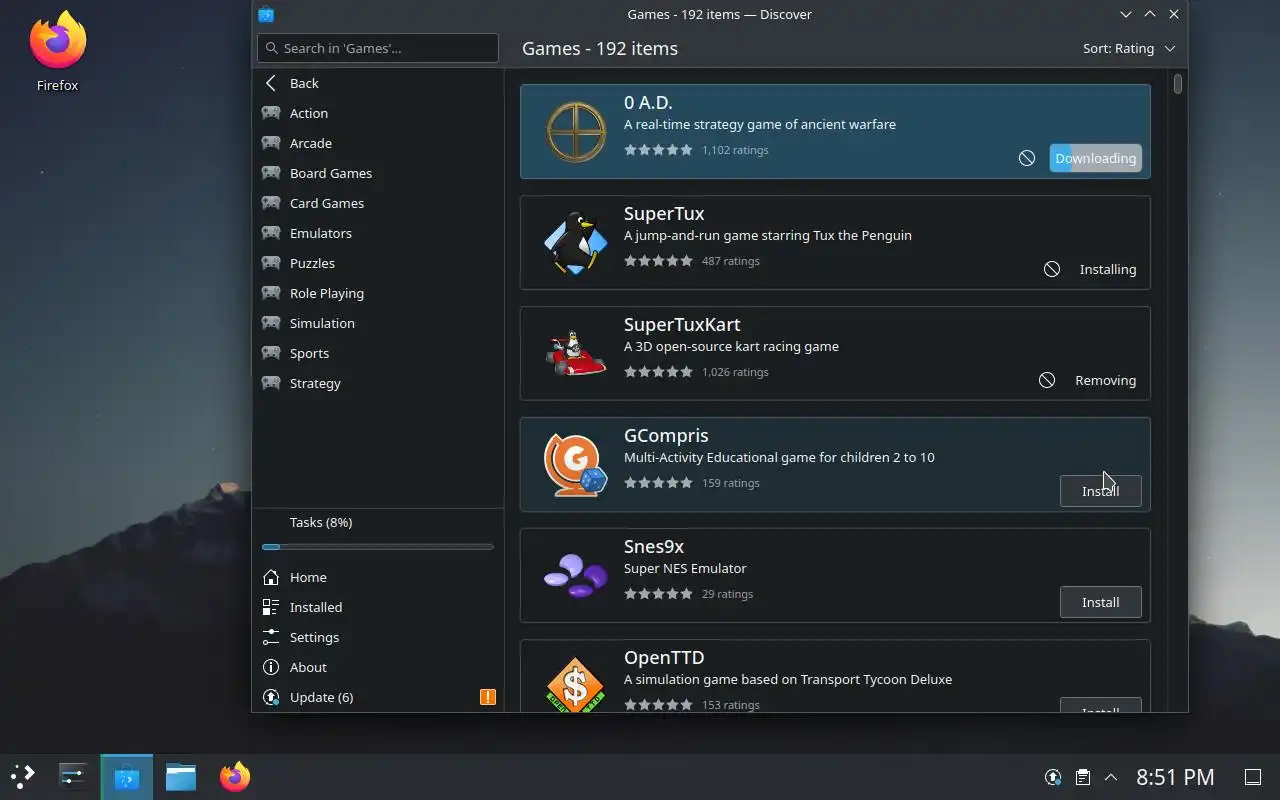The image size is (1280, 800).
Task: Select the Puzzles category
Action: 378,263
